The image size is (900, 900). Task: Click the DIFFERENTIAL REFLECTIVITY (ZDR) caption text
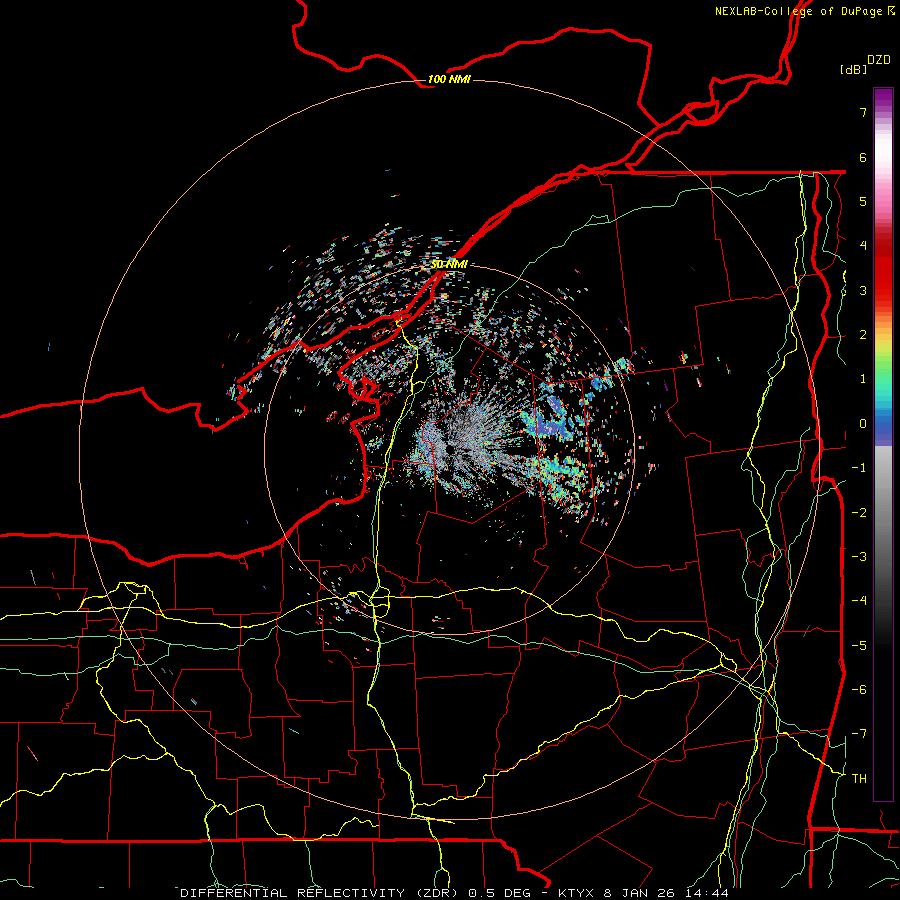coord(321,893)
